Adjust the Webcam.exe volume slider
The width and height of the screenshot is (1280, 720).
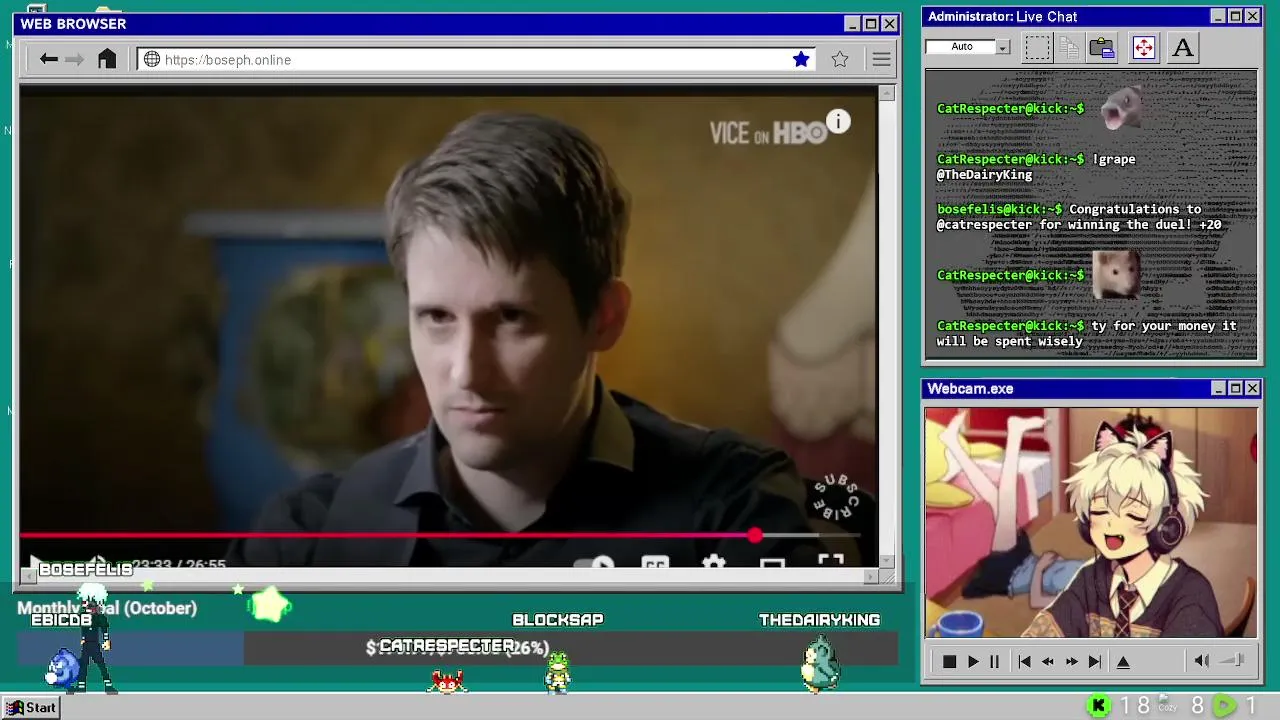(1233, 660)
